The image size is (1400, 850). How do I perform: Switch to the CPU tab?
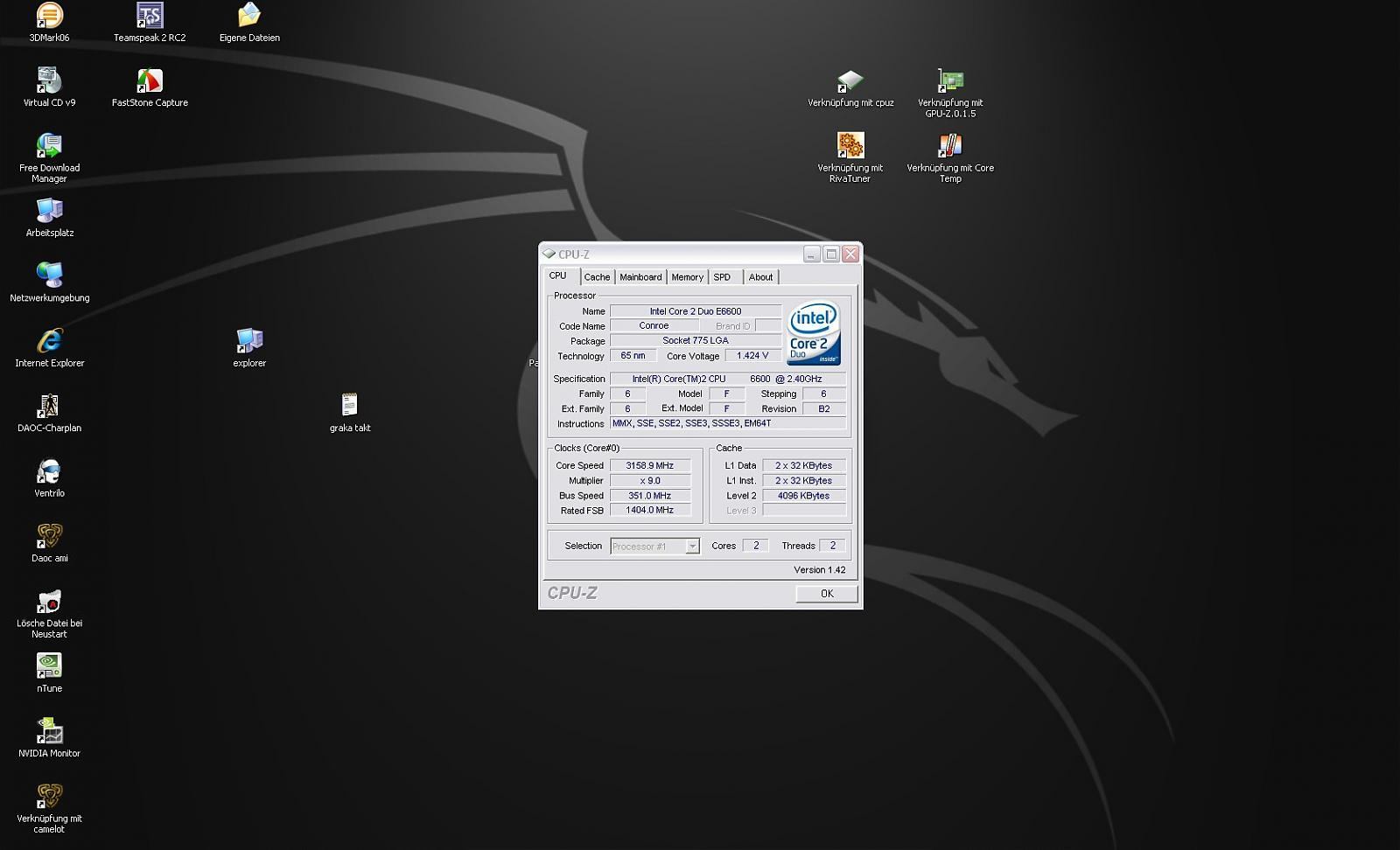point(557,275)
